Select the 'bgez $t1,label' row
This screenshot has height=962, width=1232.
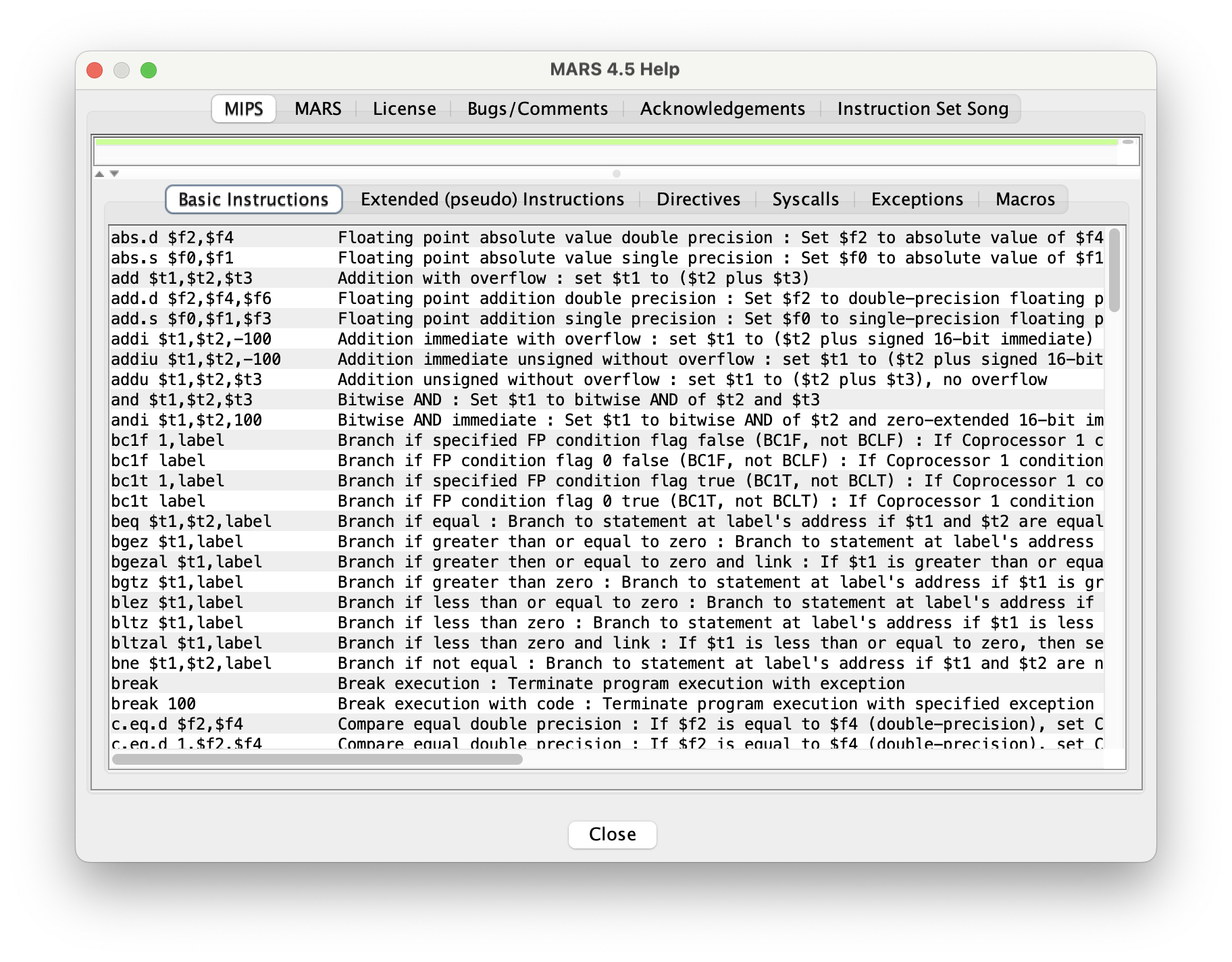click(x=607, y=542)
